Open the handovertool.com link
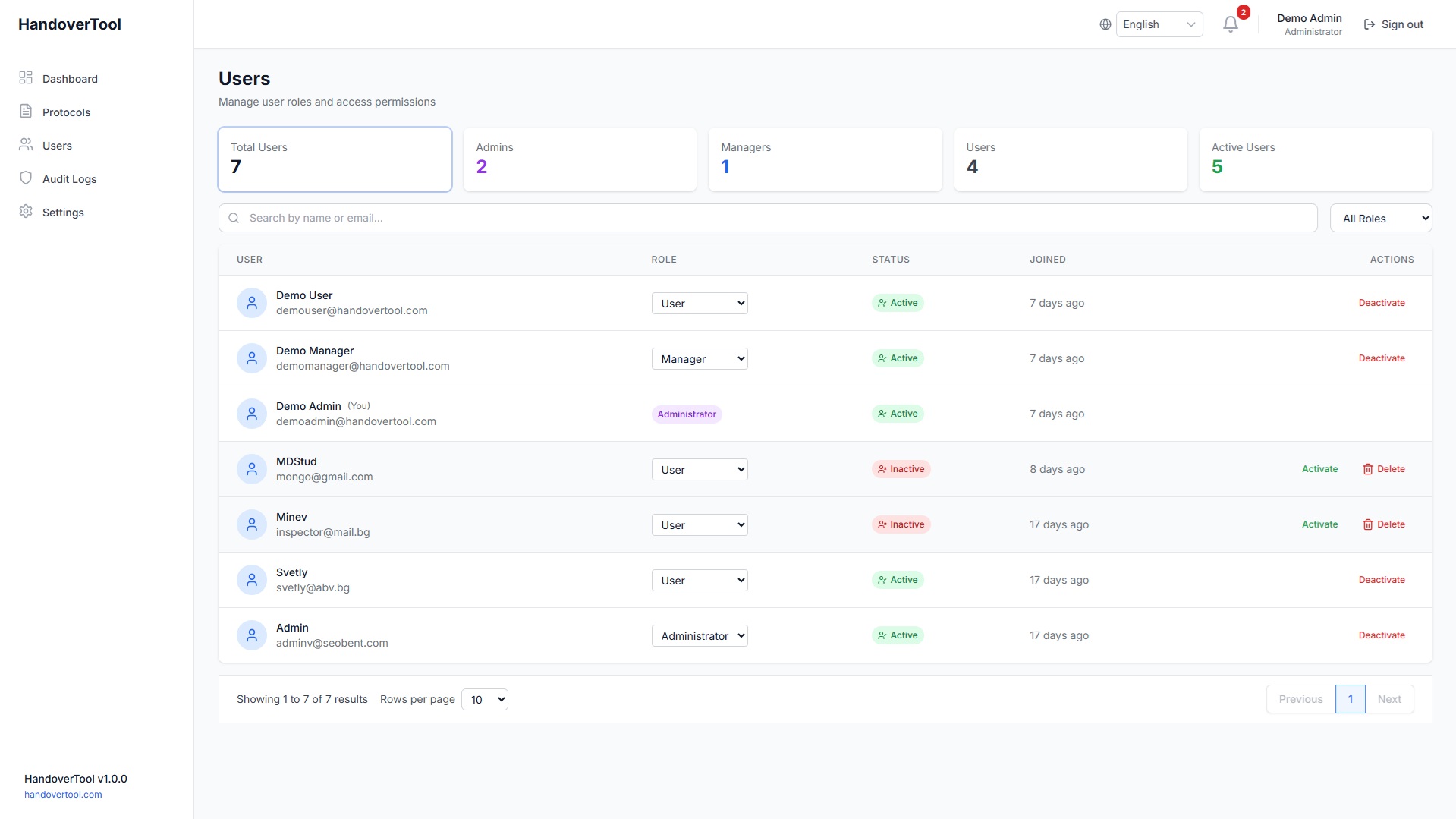Screen dimensions: 1456x819 [63, 795]
